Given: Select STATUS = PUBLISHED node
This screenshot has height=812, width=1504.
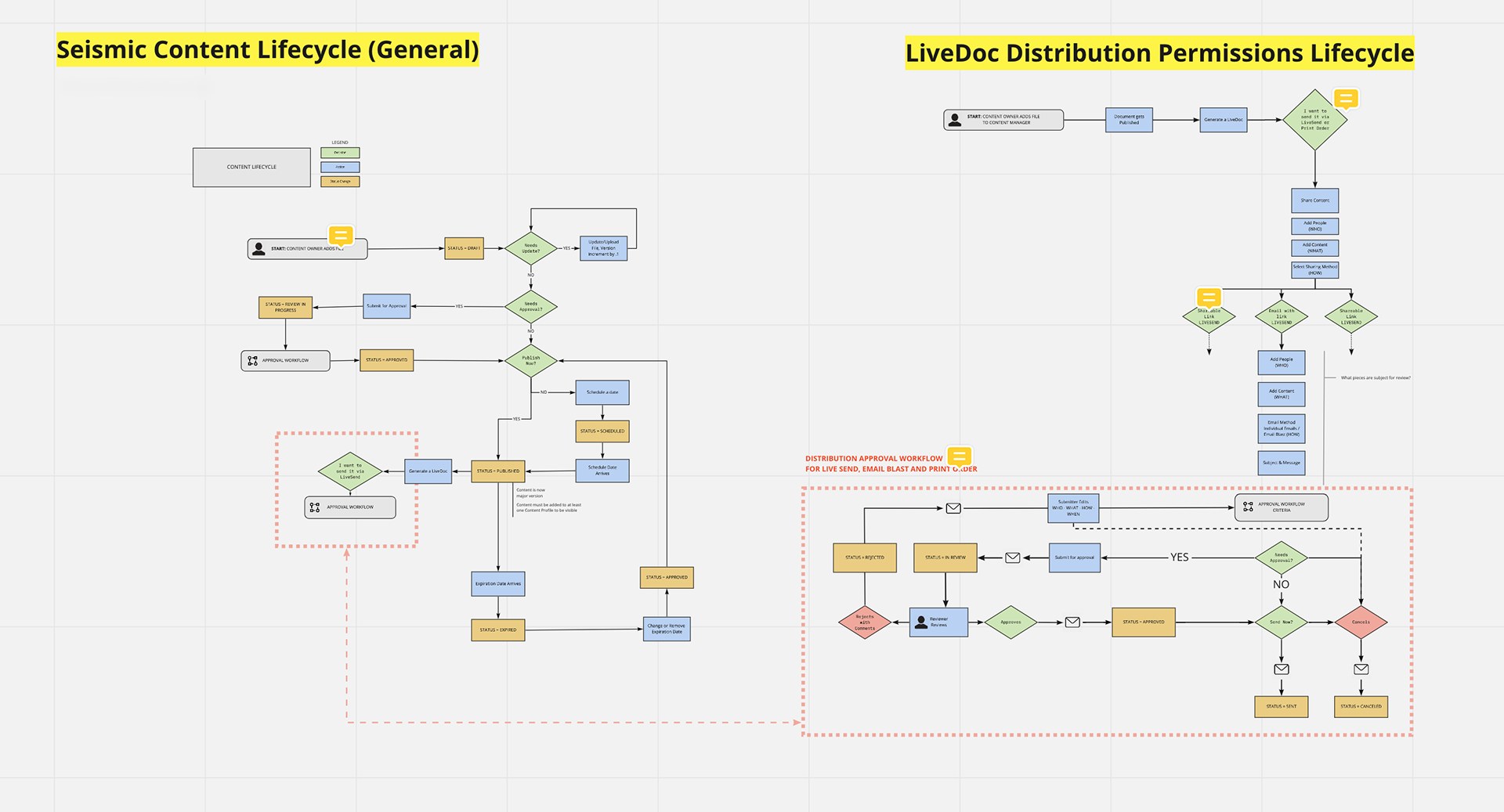Looking at the screenshot, I should click(498, 471).
